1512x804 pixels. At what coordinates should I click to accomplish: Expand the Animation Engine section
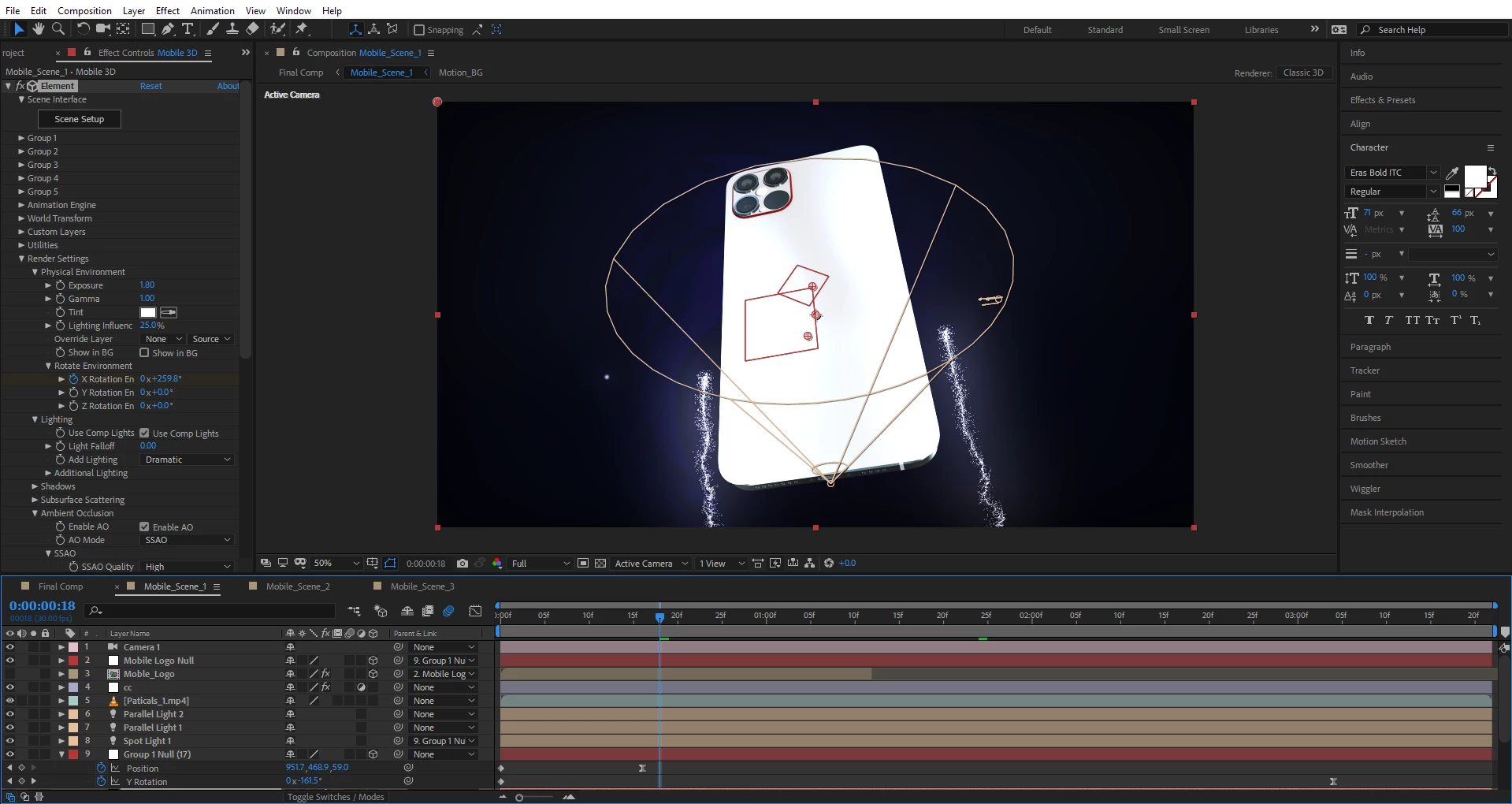(21, 205)
